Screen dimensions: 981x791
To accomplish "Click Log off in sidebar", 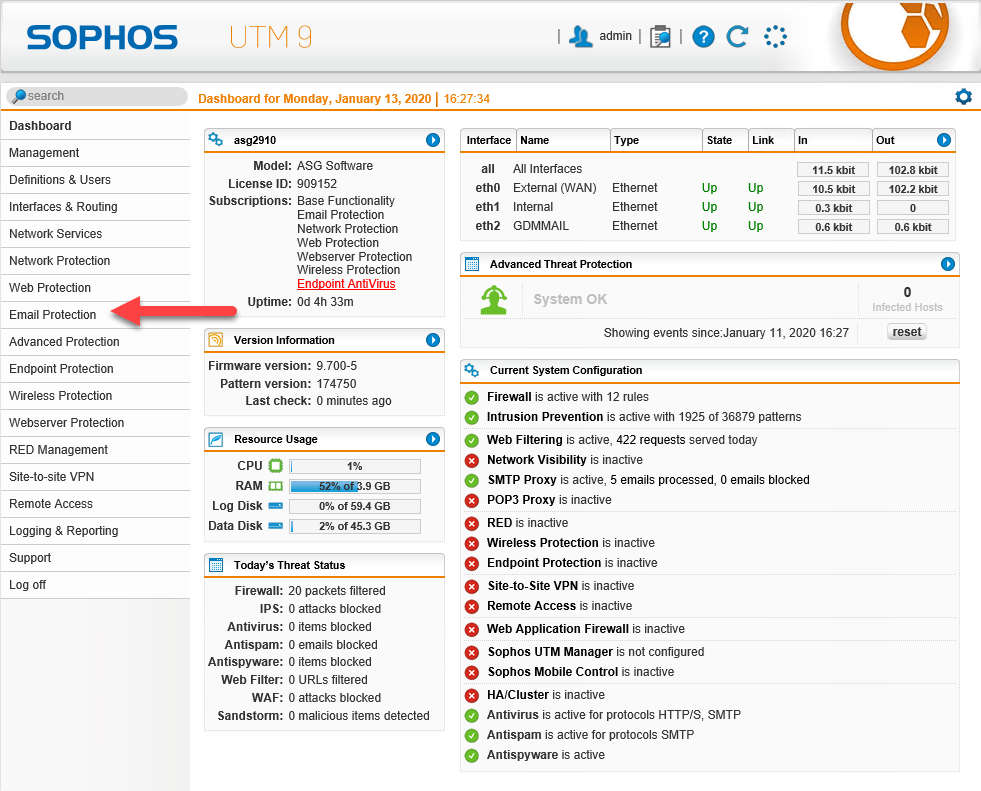I will [28, 585].
